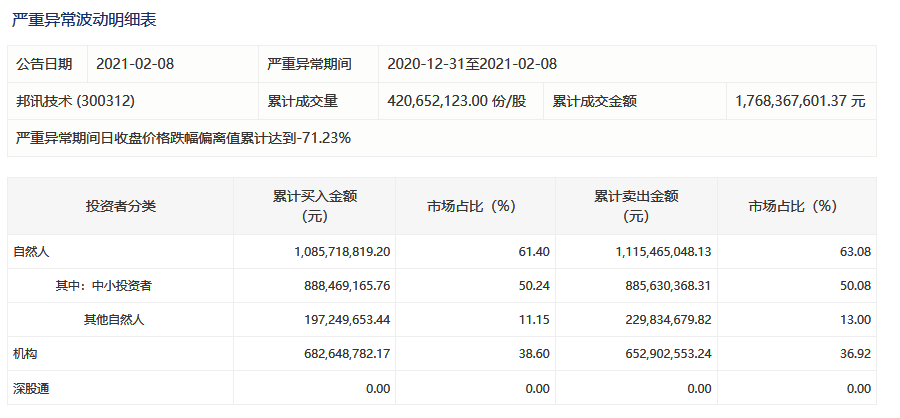Select the period 2020-12-31至2021-02-08
This screenshot has height=418, width=900.
pyautogui.click(x=472, y=64)
